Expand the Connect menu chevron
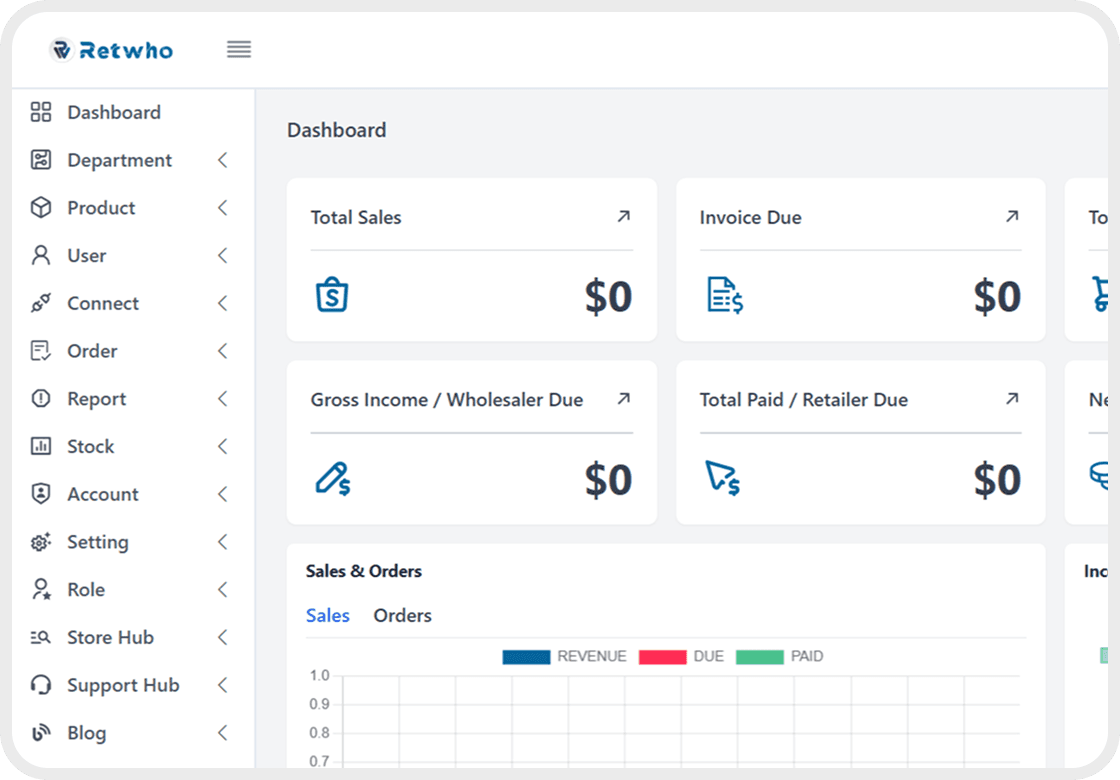This screenshot has width=1120, height=780. (x=223, y=303)
